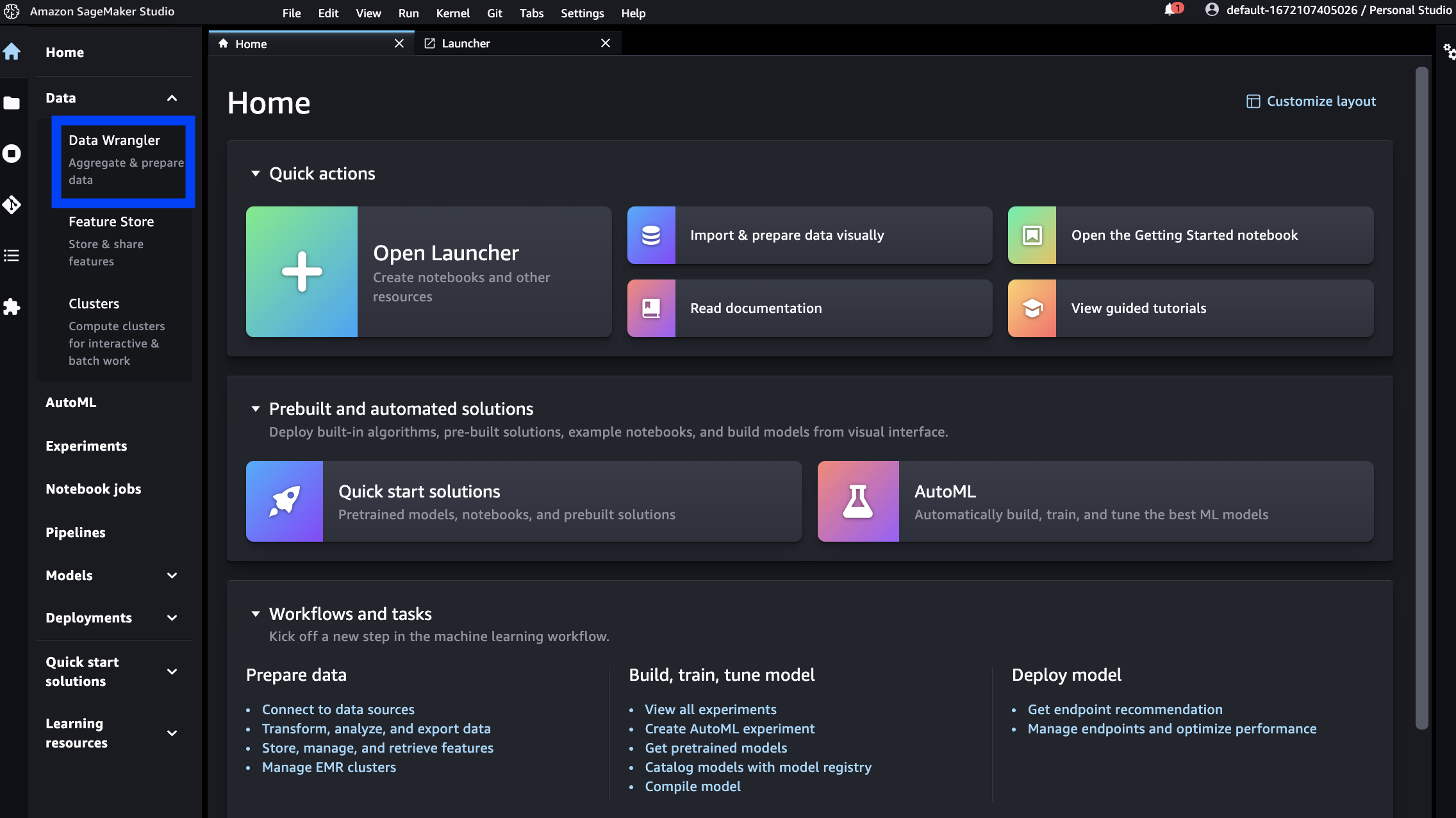Open Table of Contents list icon
Image resolution: width=1456 pixels, height=818 pixels.
(x=12, y=256)
